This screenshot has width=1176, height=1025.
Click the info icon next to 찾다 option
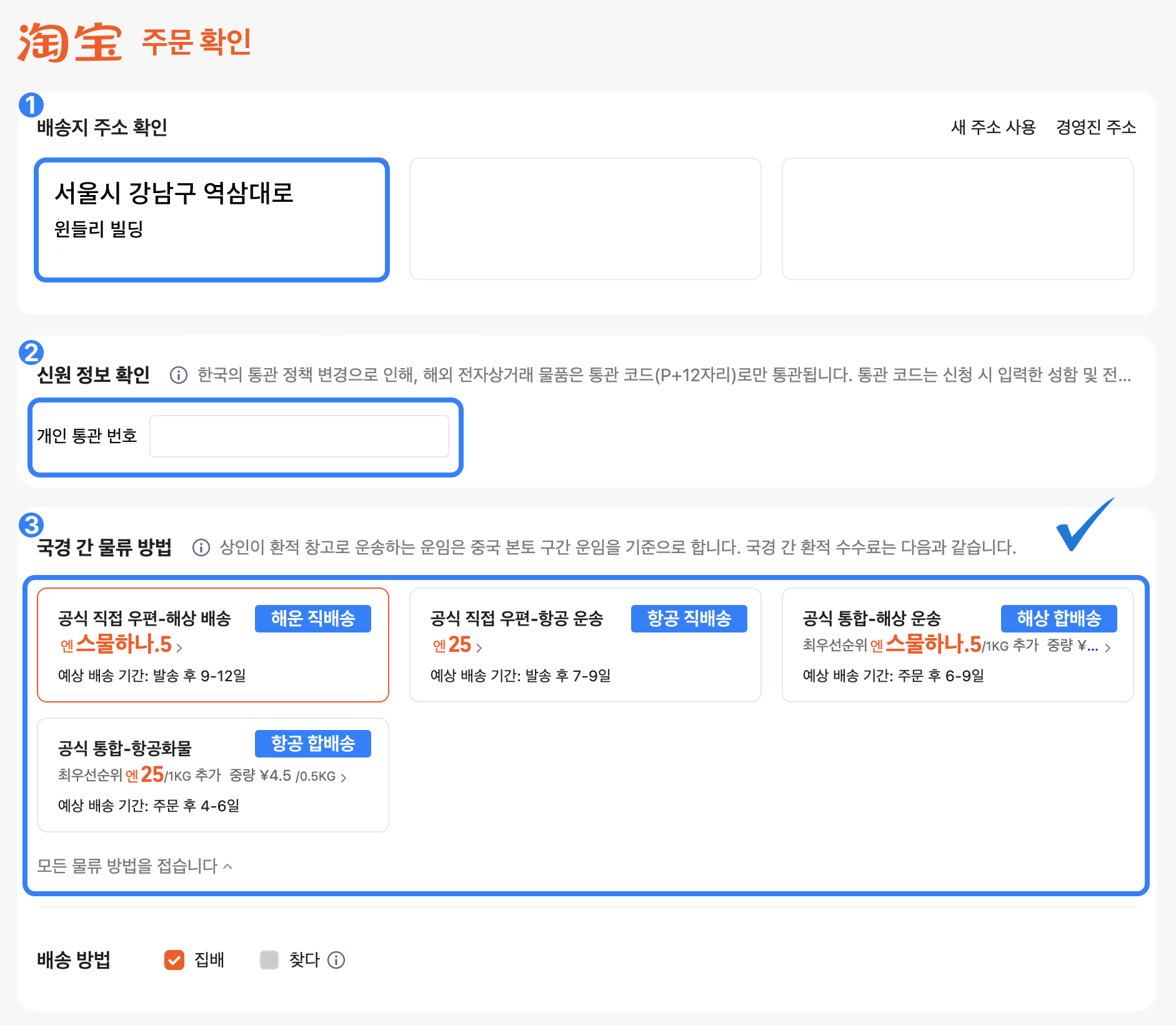coord(337,960)
